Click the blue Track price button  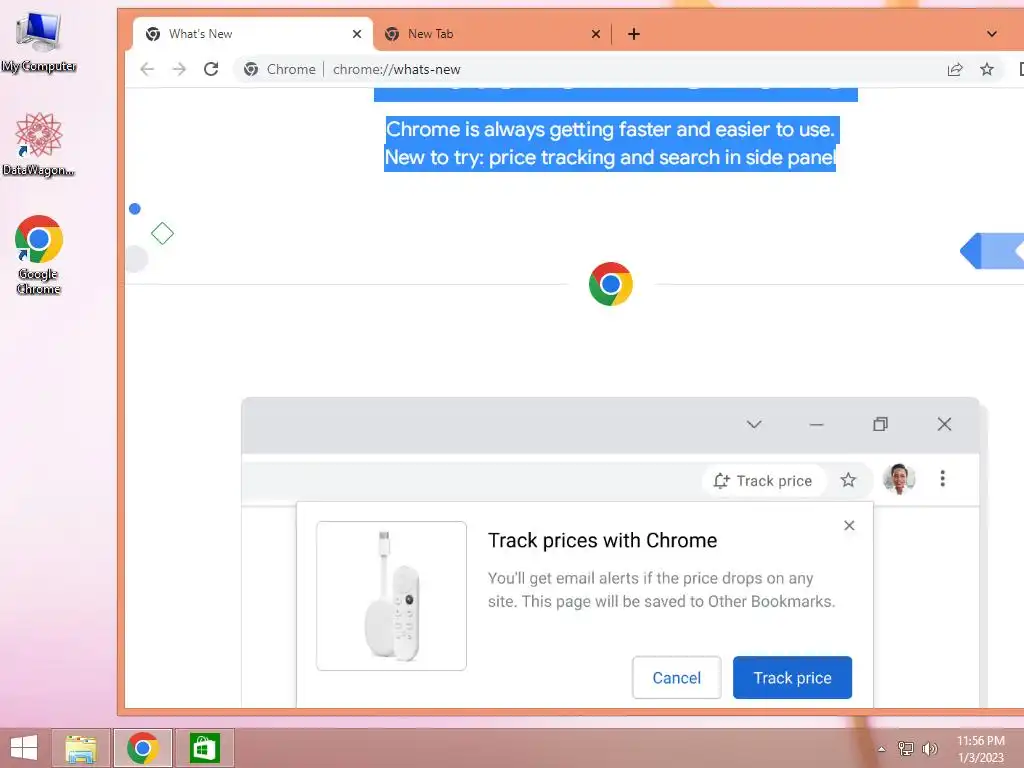(792, 678)
